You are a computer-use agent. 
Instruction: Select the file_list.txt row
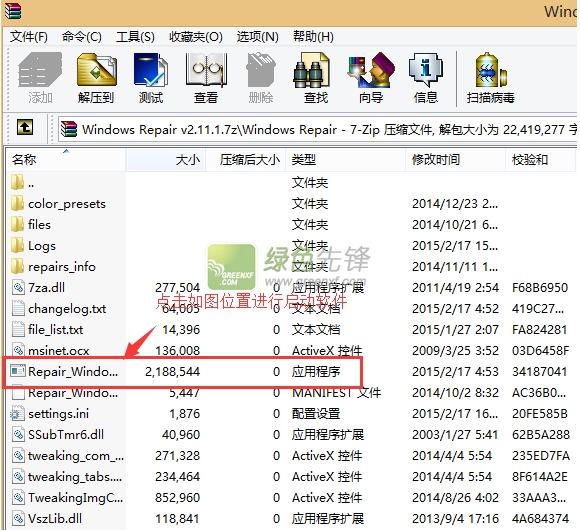(290, 329)
